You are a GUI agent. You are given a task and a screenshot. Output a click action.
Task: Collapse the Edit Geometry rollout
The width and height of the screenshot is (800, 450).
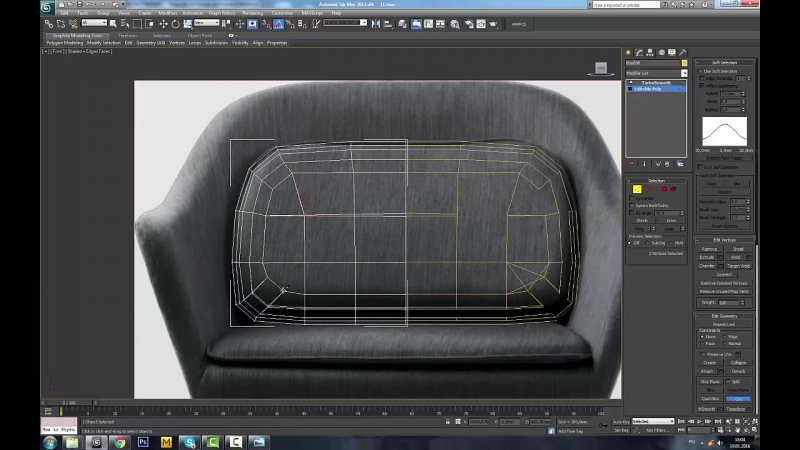point(724,316)
